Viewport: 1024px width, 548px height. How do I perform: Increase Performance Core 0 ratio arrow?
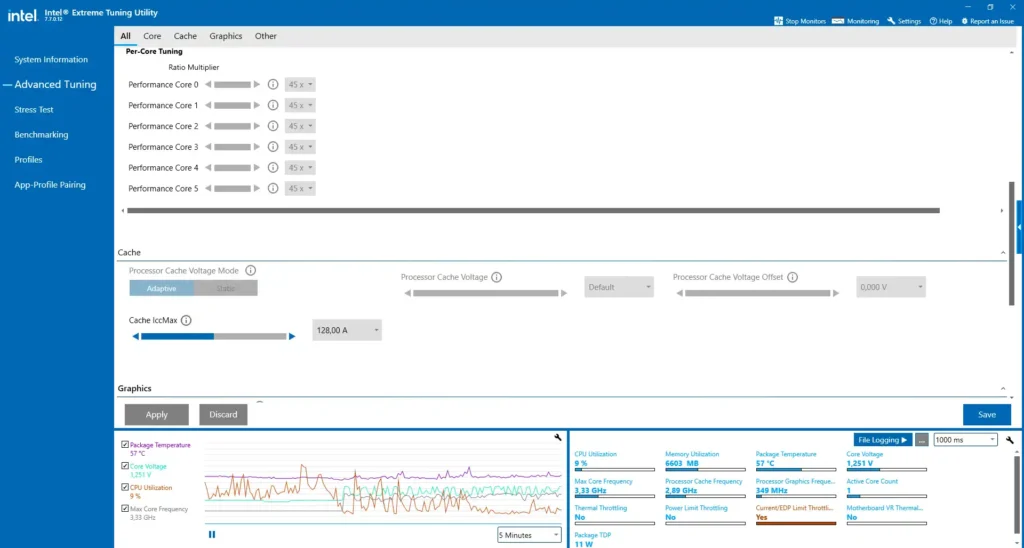[257, 84]
